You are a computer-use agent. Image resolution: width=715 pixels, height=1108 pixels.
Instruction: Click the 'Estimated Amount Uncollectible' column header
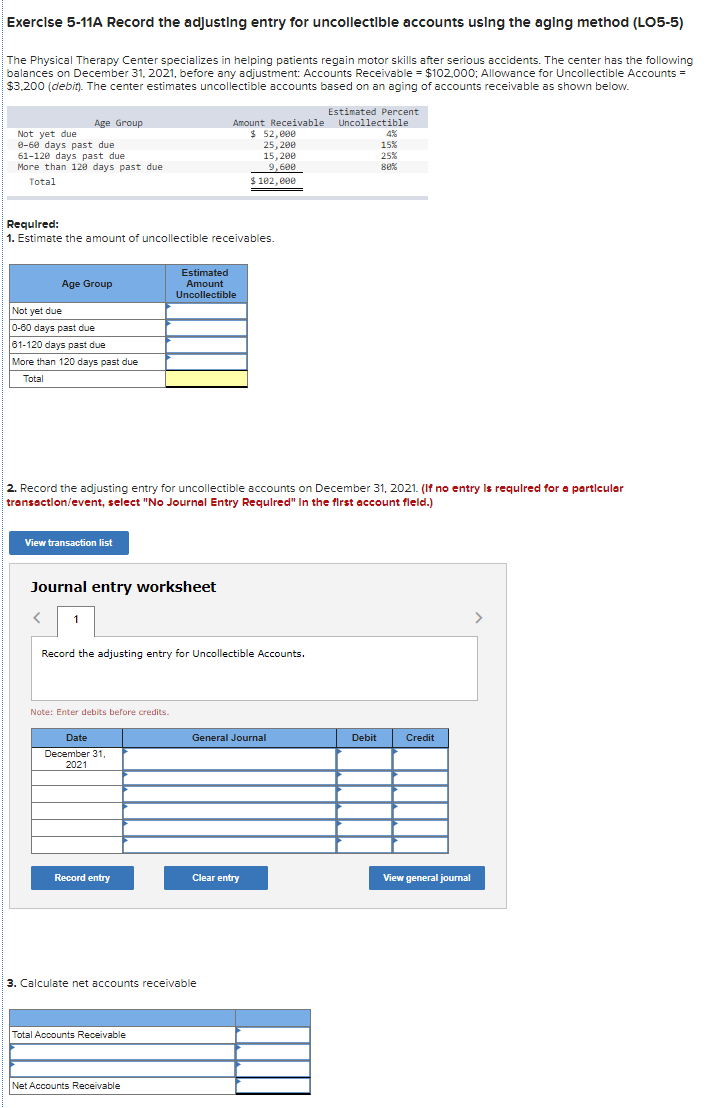pyautogui.click(x=206, y=283)
